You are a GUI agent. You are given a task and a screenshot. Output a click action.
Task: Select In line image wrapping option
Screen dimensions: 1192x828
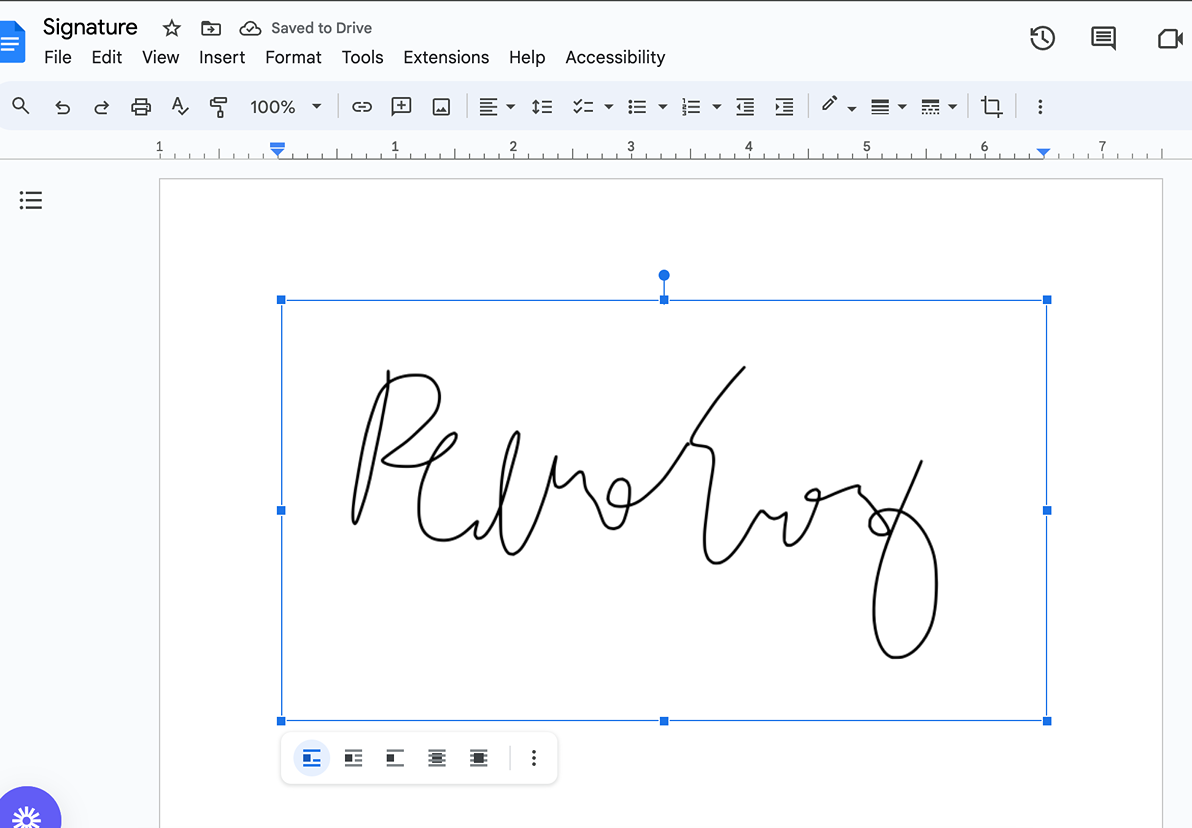tap(312, 758)
